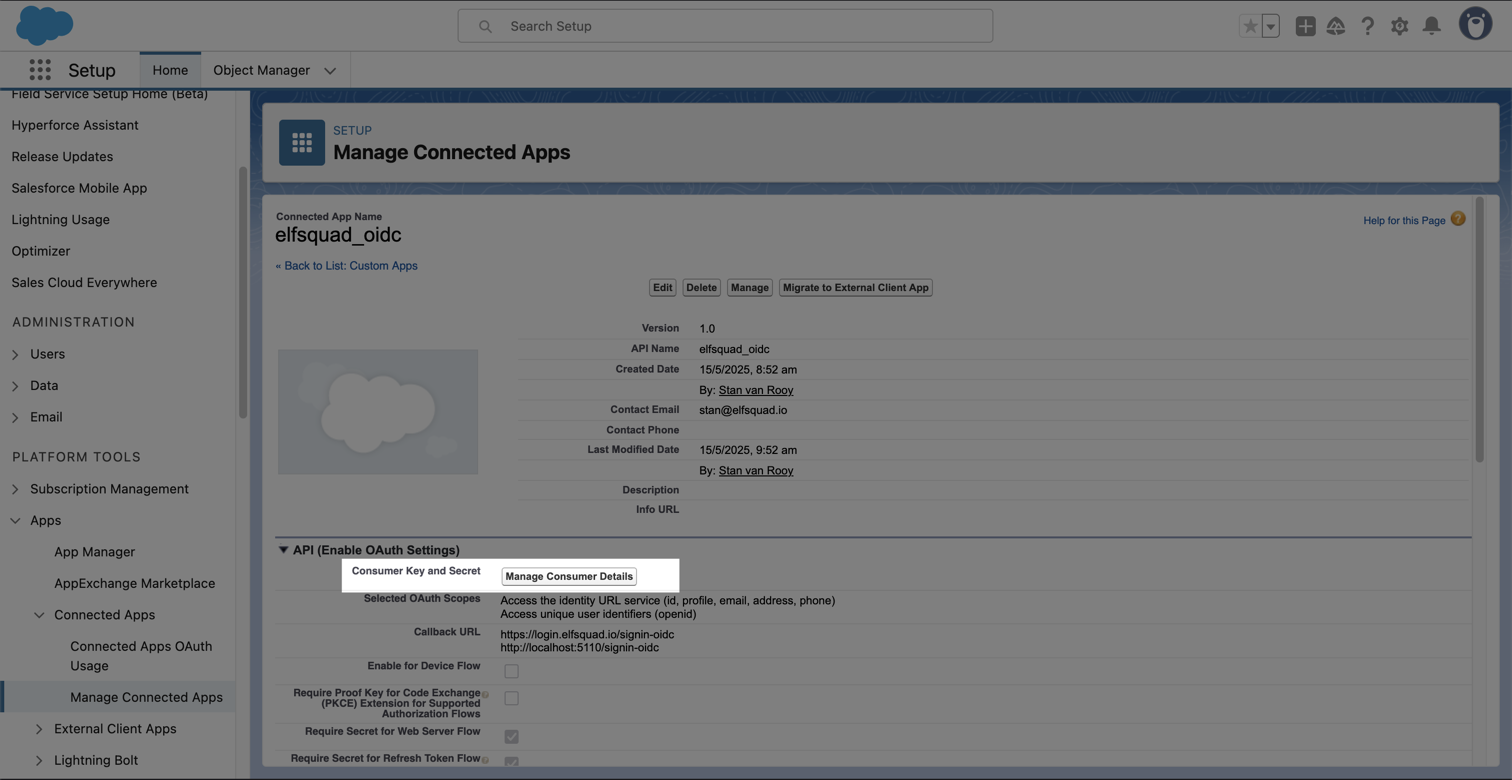Image resolution: width=1512 pixels, height=780 pixels.
Task: Open AppExchange Marketplace in sidebar
Action: pyautogui.click(x=134, y=584)
